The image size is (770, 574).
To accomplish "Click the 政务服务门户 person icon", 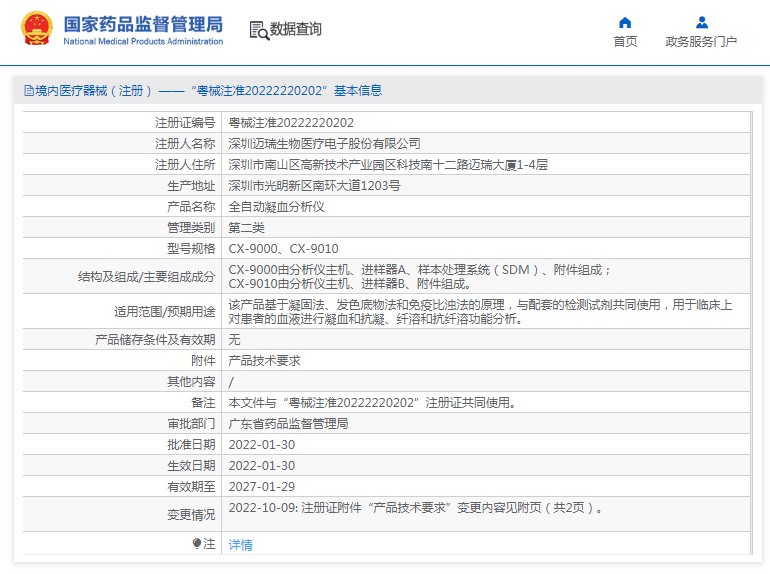I will [x=701, y=22].
